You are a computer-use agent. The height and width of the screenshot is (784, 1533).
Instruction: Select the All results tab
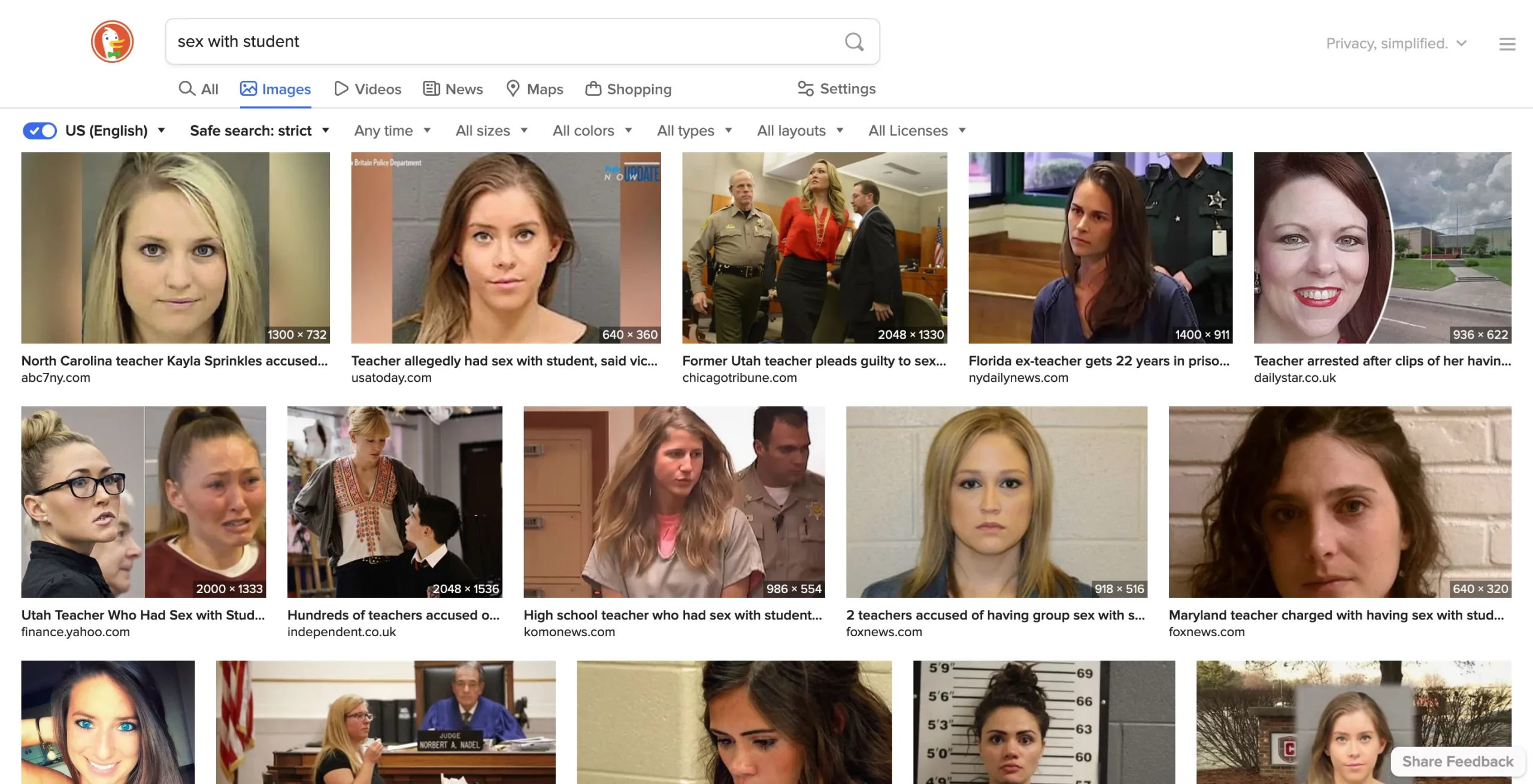198,89
